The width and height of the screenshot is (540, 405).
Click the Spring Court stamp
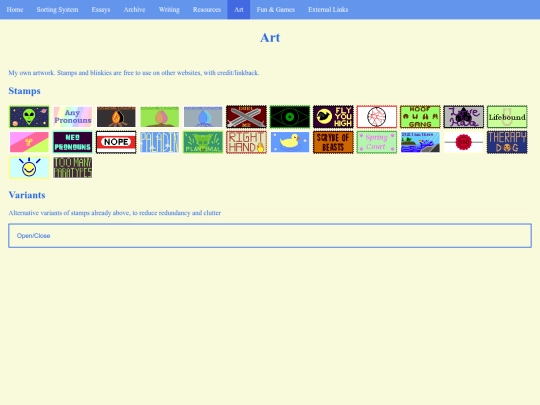(x=376, y=142)
